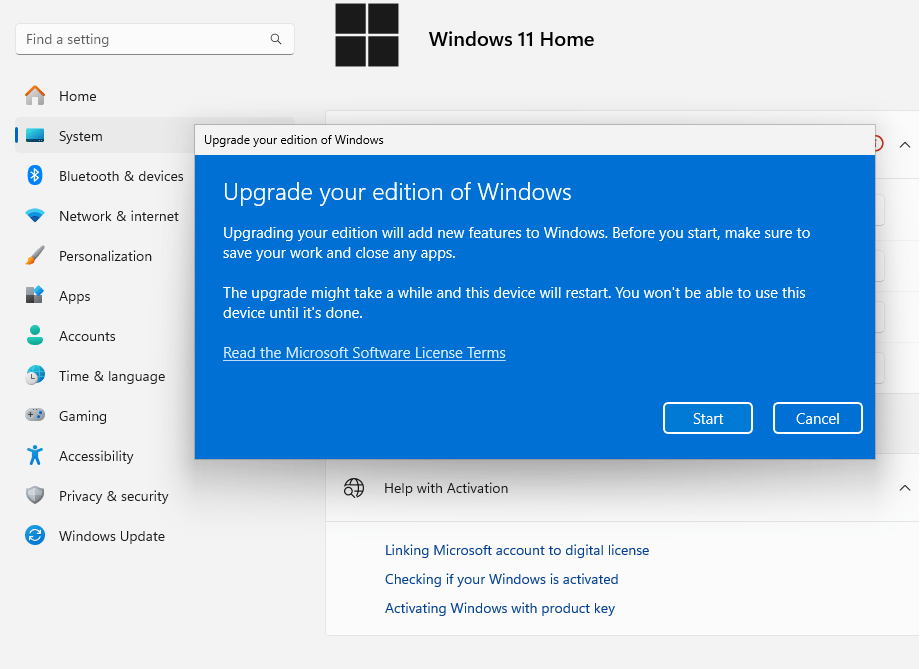Click the Accessibility figure icon
This screenshot has width=920, height=669.
click(35, 455)
